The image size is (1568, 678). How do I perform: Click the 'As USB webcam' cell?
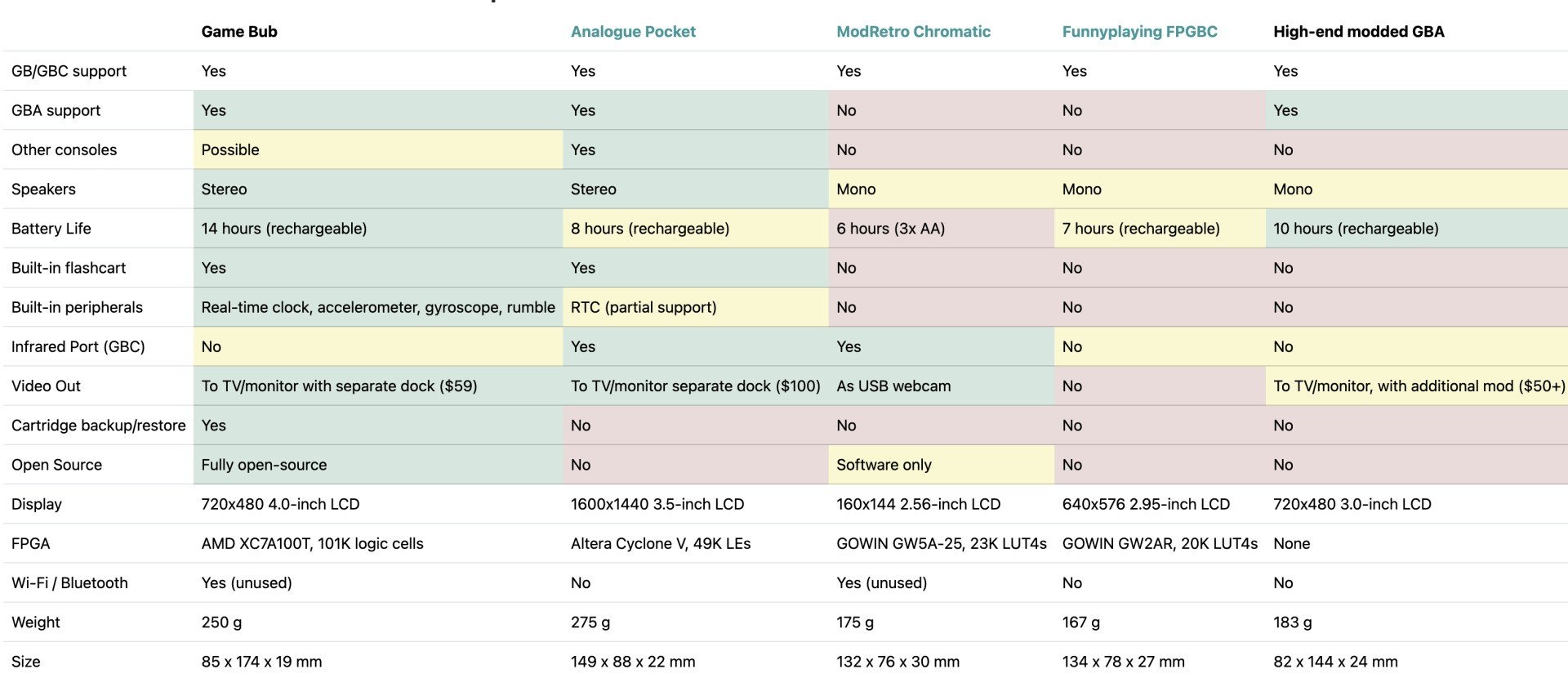tap(941, 386)
